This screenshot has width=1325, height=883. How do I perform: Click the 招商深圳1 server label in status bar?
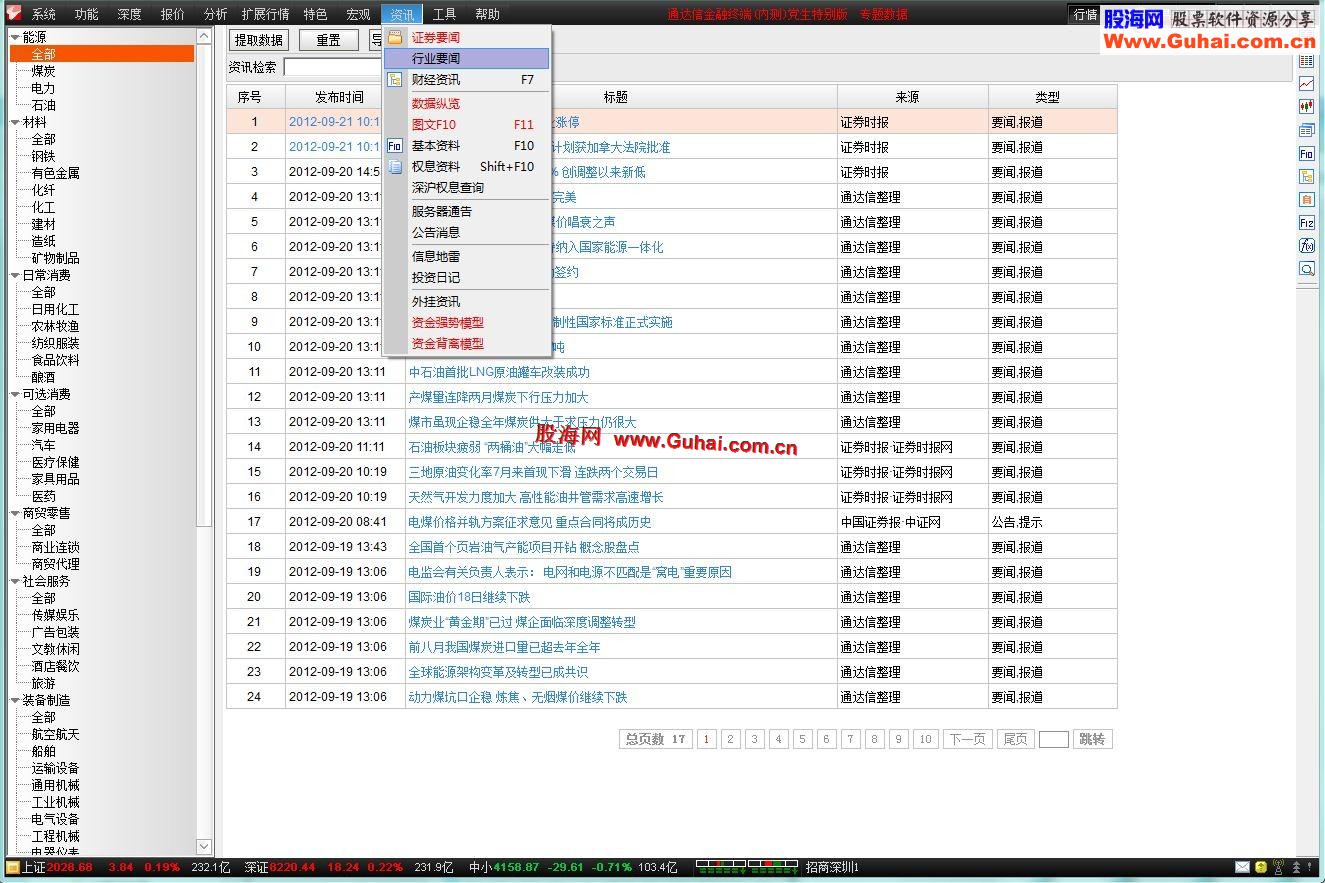832,867
